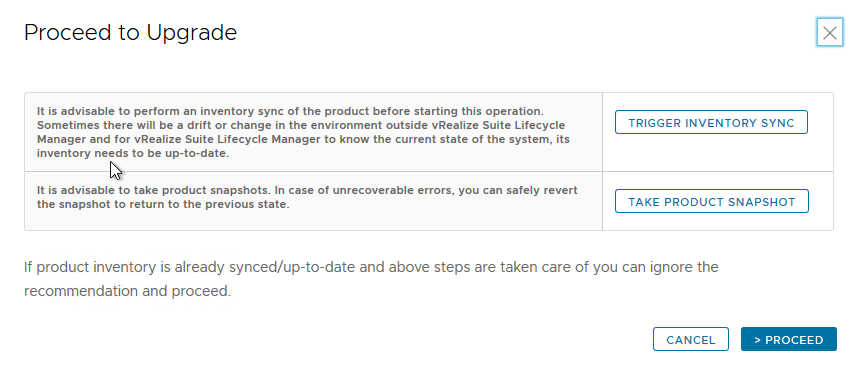The width and height of the screenshot is (857, 367).
Task: Click the 'Proceed to Upgrade' dialog title
Action: [x=131, y=33]
